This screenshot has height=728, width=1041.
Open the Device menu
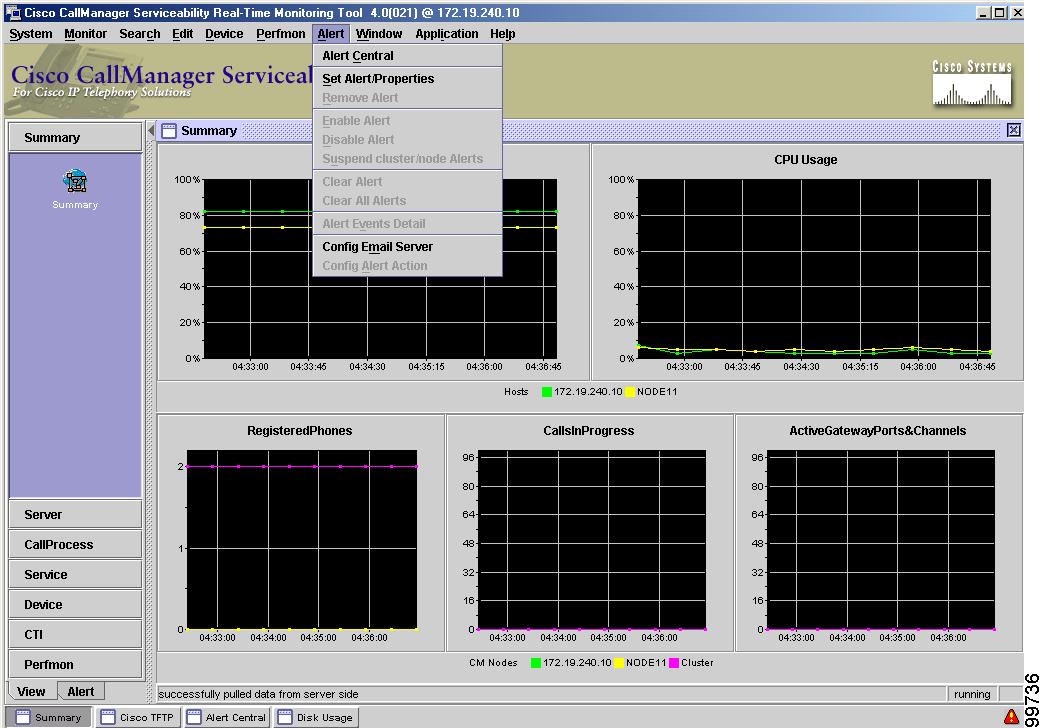[x=224, y=34]
